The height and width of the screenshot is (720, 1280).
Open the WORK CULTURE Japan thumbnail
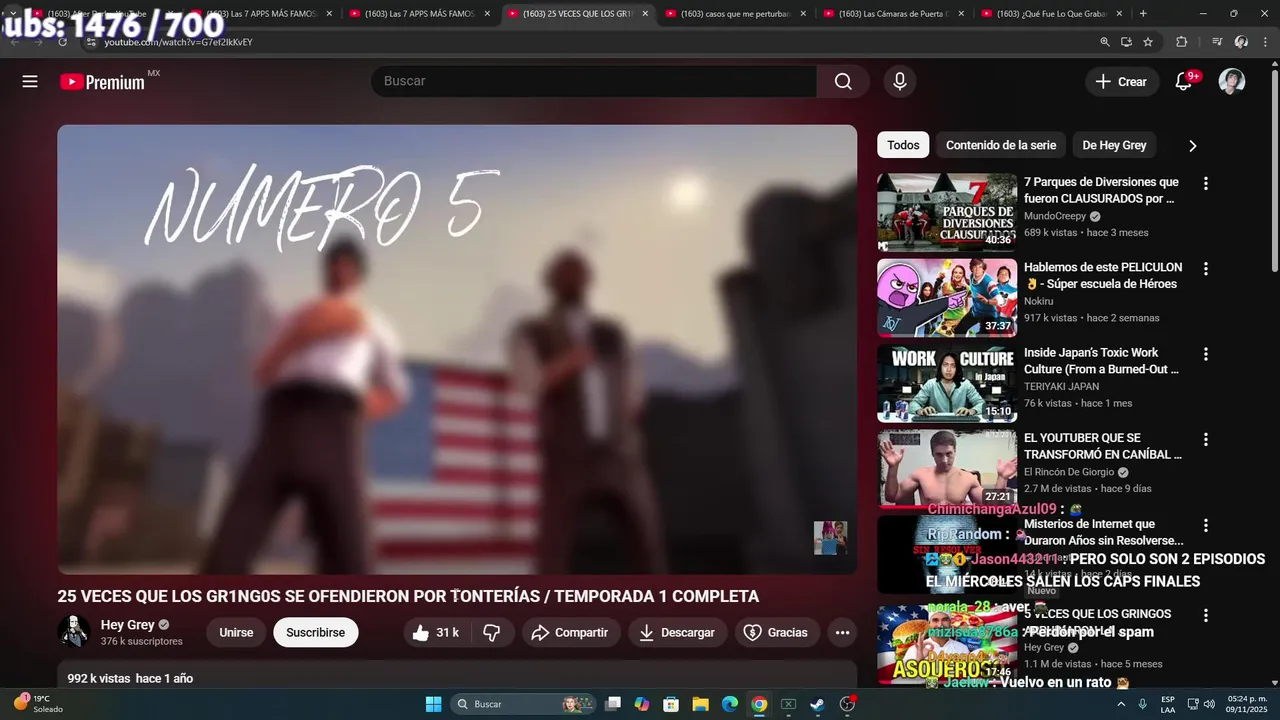(x=947, y=383)
